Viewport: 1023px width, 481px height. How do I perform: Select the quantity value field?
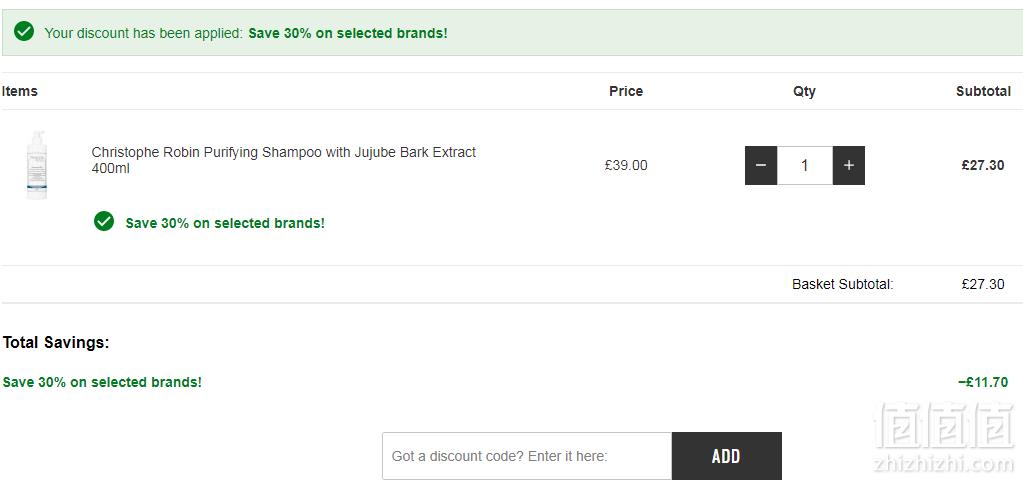(805, 165)
